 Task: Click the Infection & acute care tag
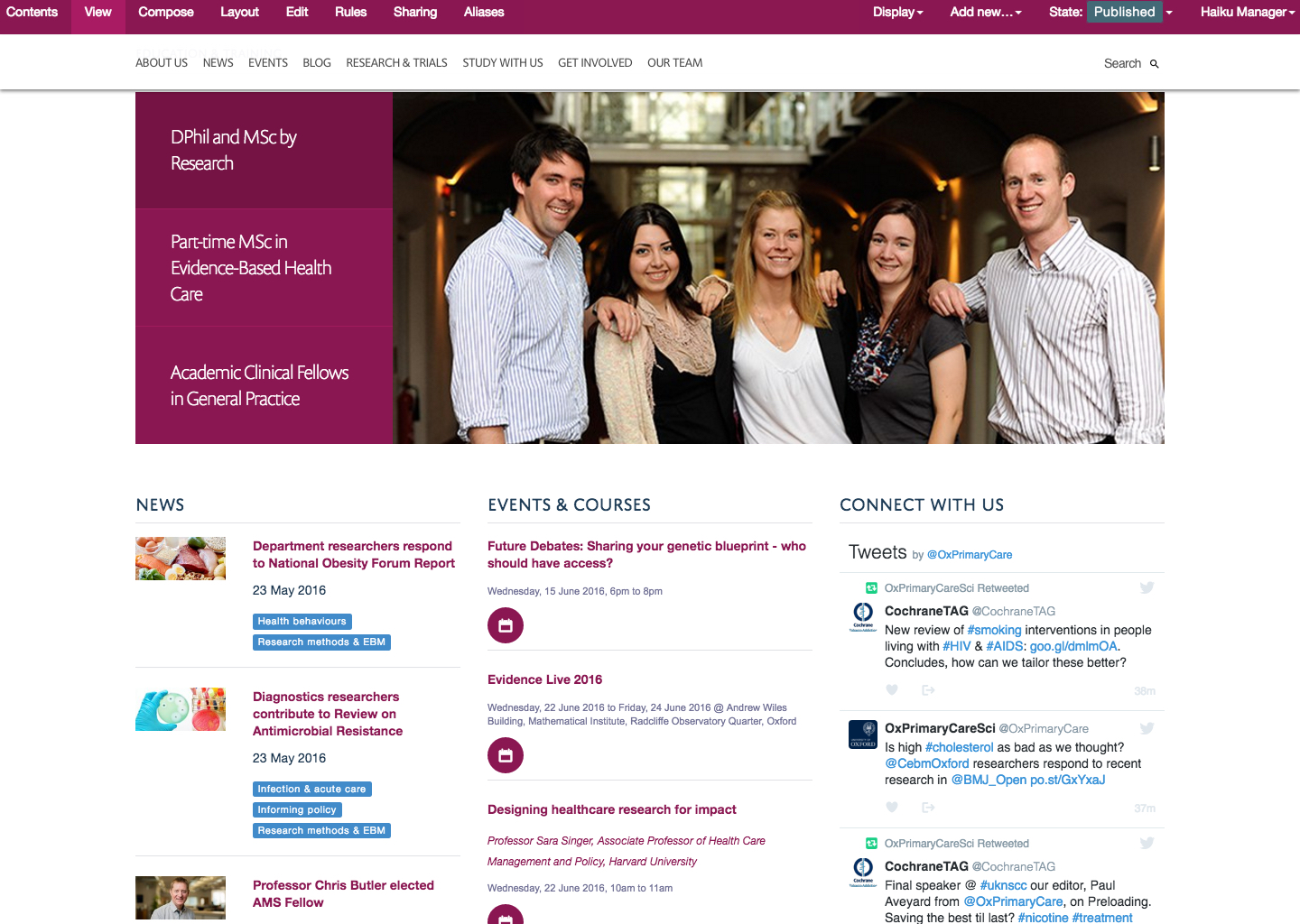coord(311,790)
